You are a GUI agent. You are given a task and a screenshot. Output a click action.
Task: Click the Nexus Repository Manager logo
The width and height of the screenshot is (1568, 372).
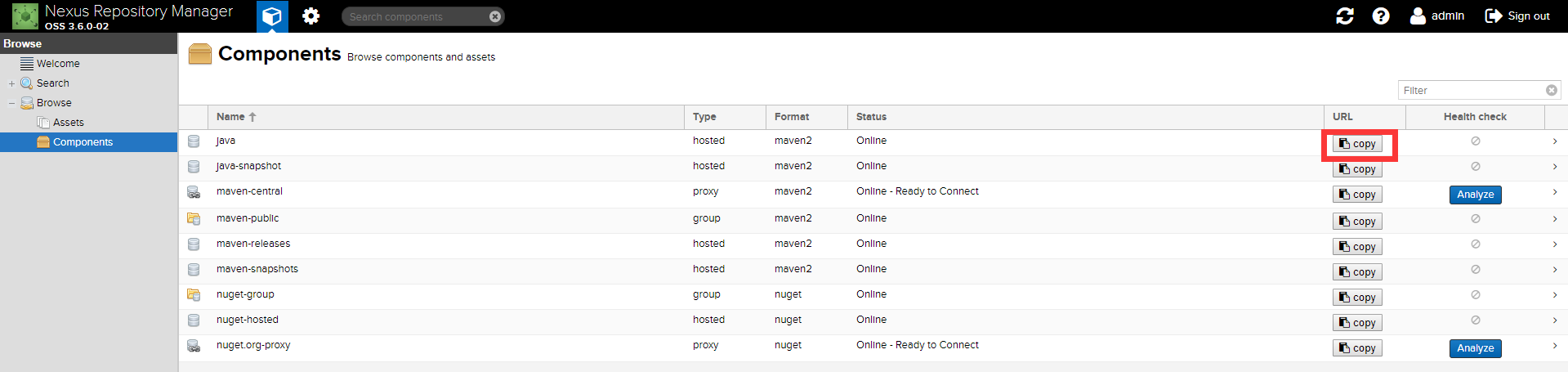tap(25, 16)
